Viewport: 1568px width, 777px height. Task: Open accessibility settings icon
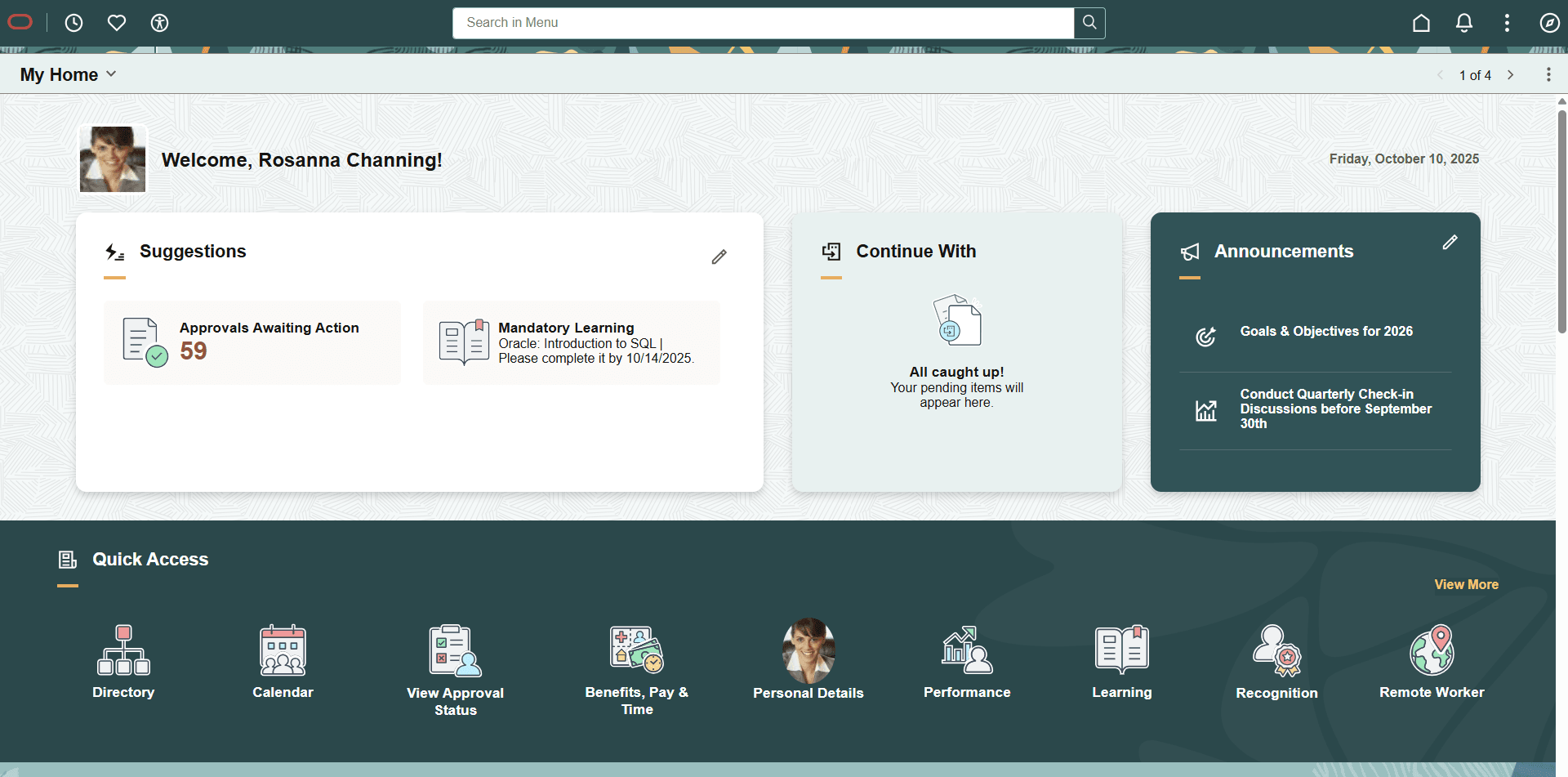pyautogui.click(x=160, y=23)
